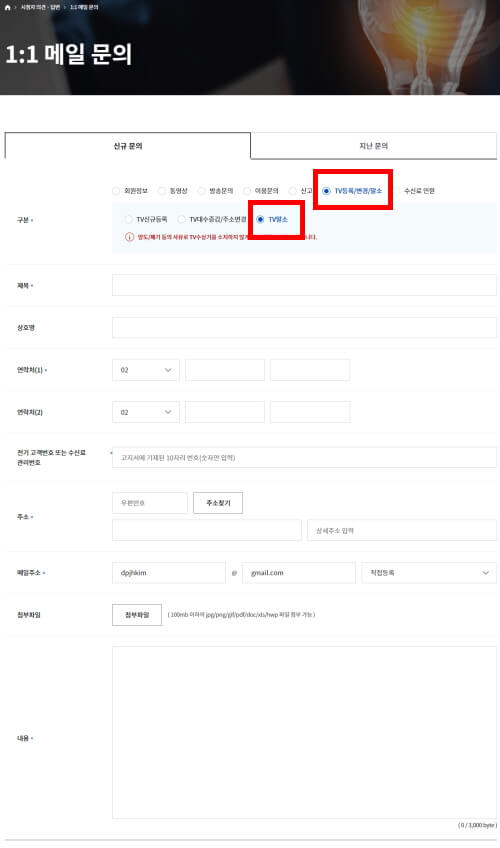Click the last number field of 연락처(1)
The height and width of the screenshot is (848, 500).
310,370
